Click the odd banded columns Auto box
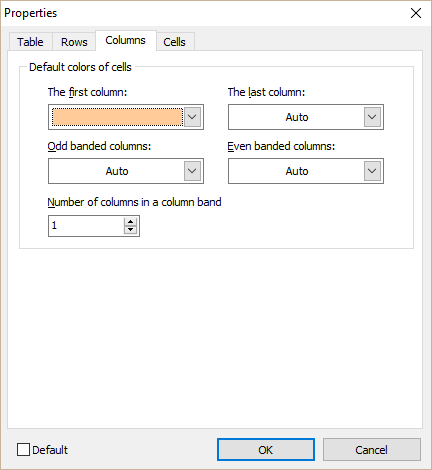Viewport: 432px width, 470px height. (x=117, y=171)
